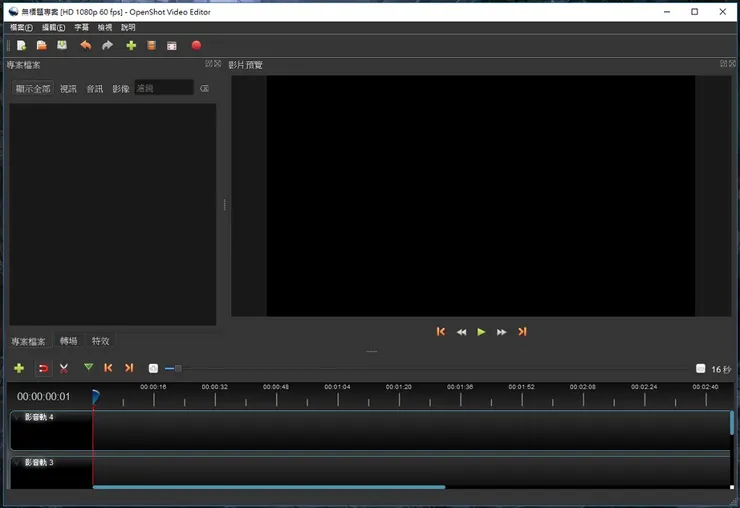
Task: Filter project files by 音訊
Action: point(94,88)
